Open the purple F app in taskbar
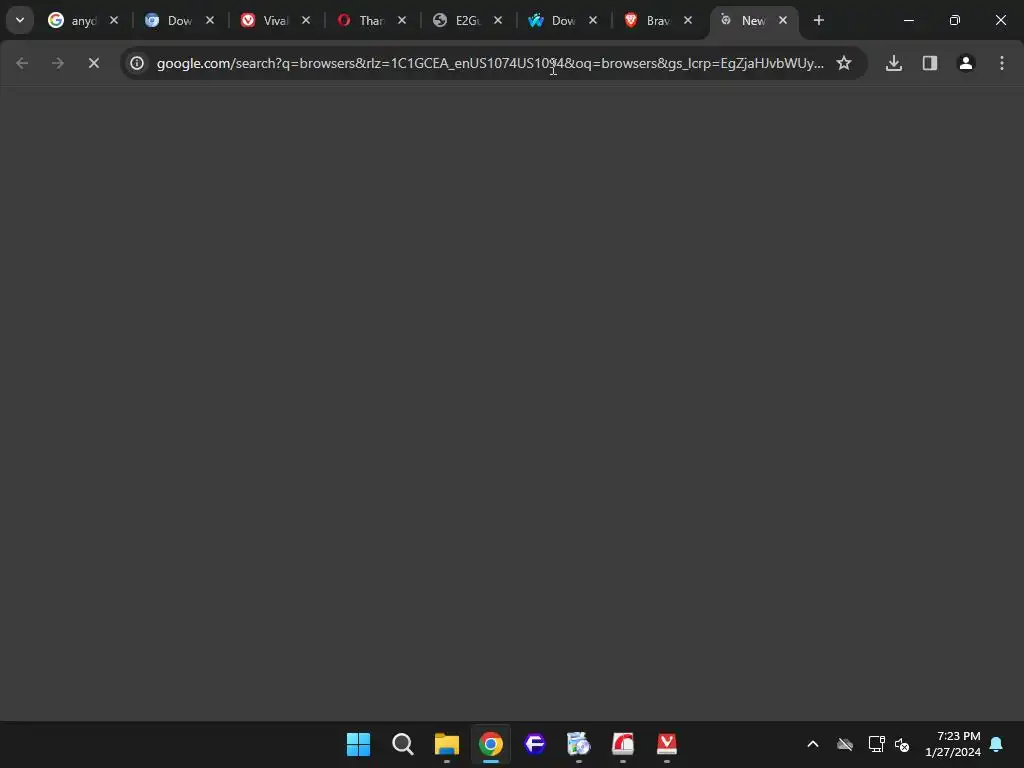1024x768 pixels. [x=535, y=744]
